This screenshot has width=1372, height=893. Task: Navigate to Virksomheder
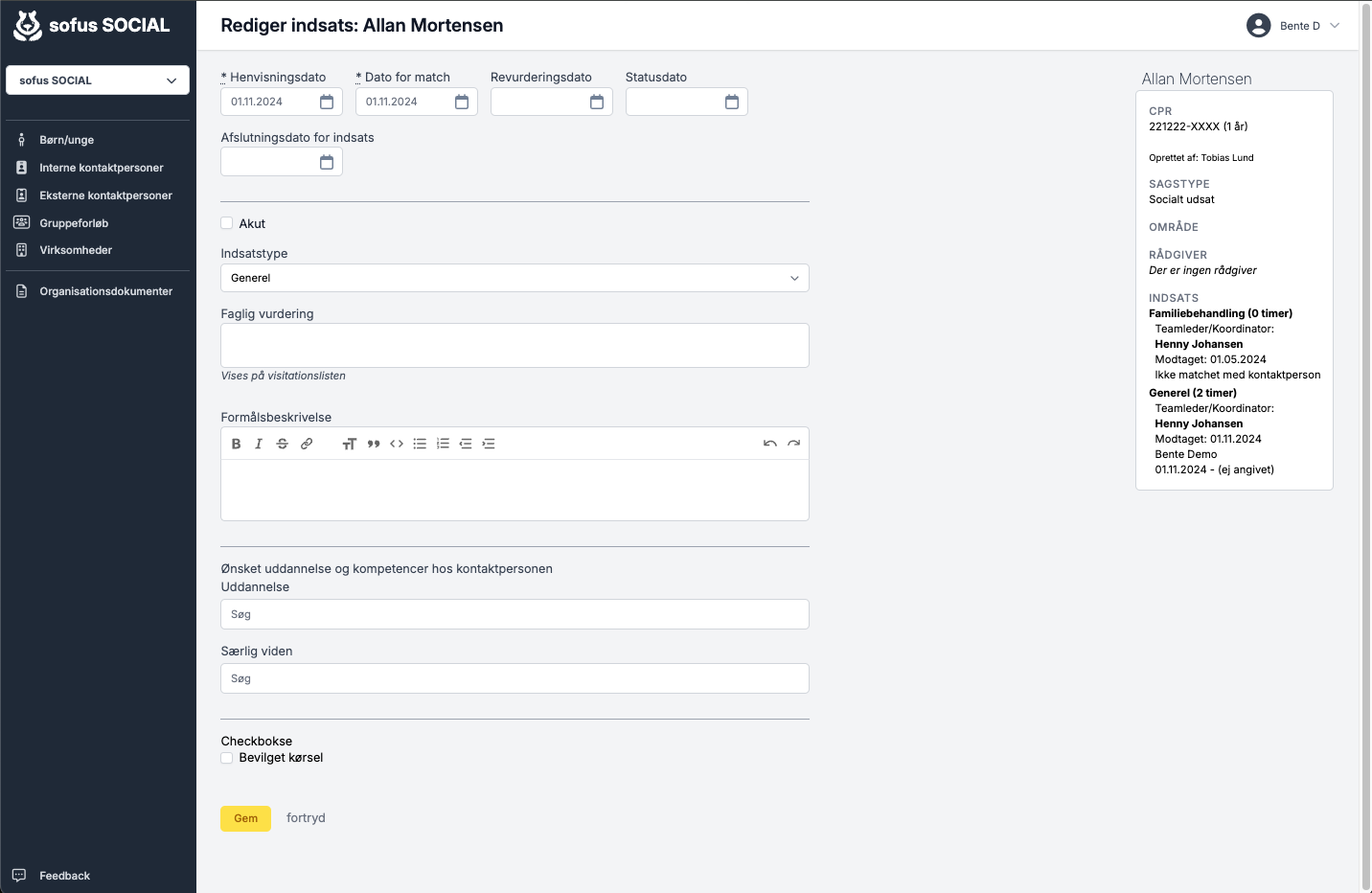pyautogui.click(x=76, y=250)
